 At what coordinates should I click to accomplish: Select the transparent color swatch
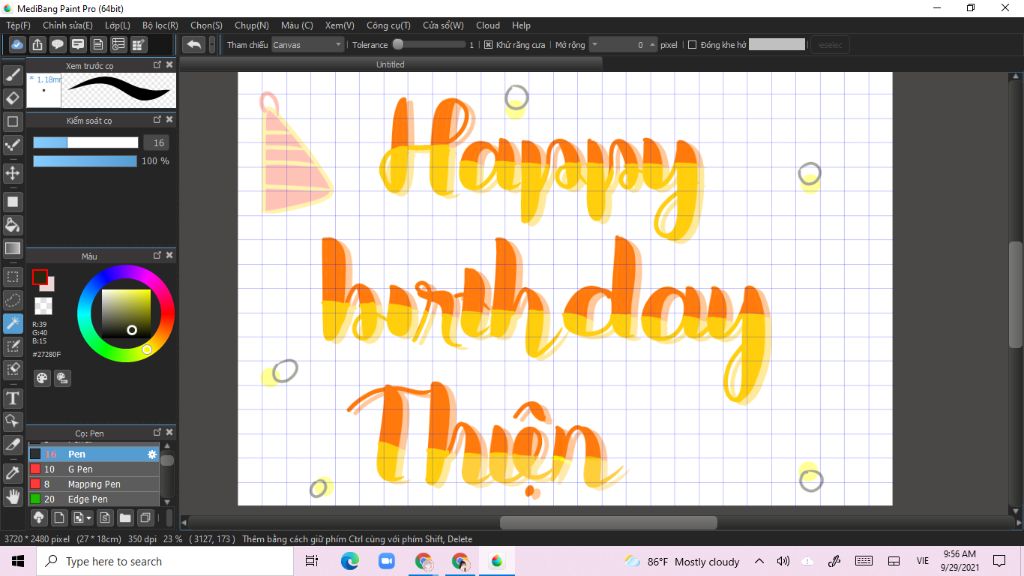pos(43,306)
